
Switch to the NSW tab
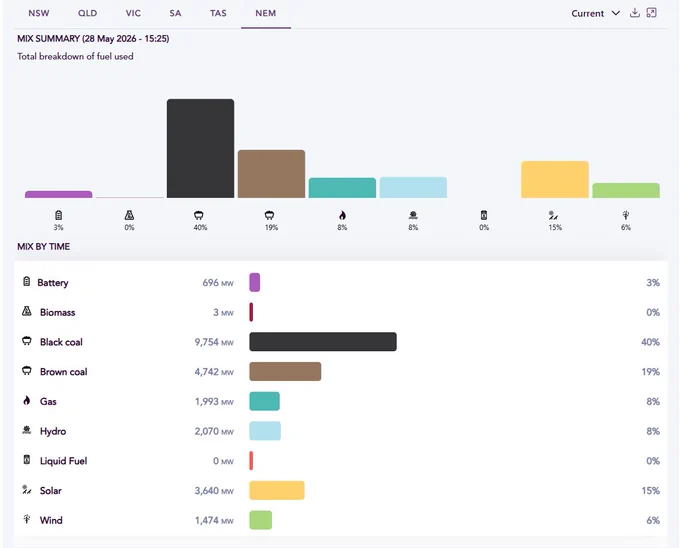click(x=39, y=13)
